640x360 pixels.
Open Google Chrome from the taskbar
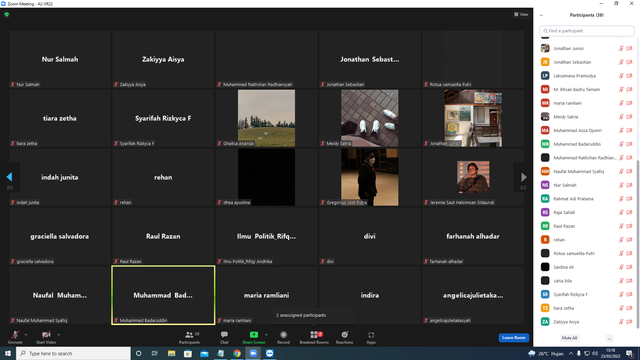(x=237, y=353)
